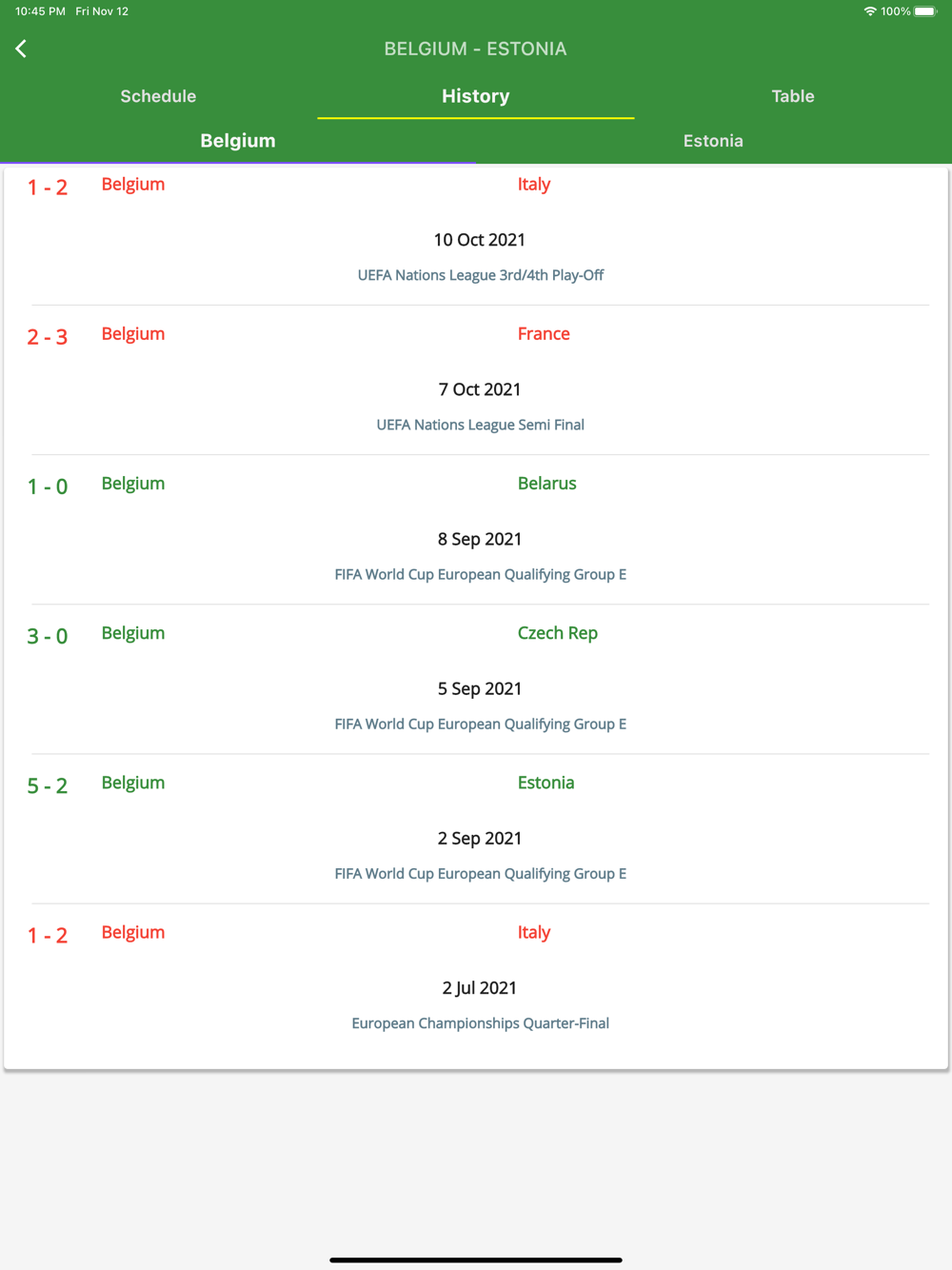Tap UEFA Nations League 3rd/4th Play-Off text
Viewport: 952px width, 1270px height.
(x=481, y=275)
